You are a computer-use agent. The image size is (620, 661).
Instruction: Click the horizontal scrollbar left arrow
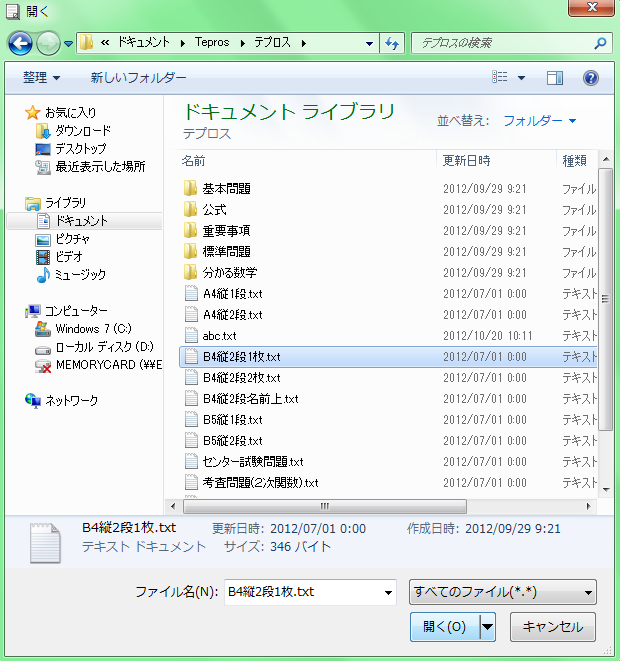pos(173,506)
